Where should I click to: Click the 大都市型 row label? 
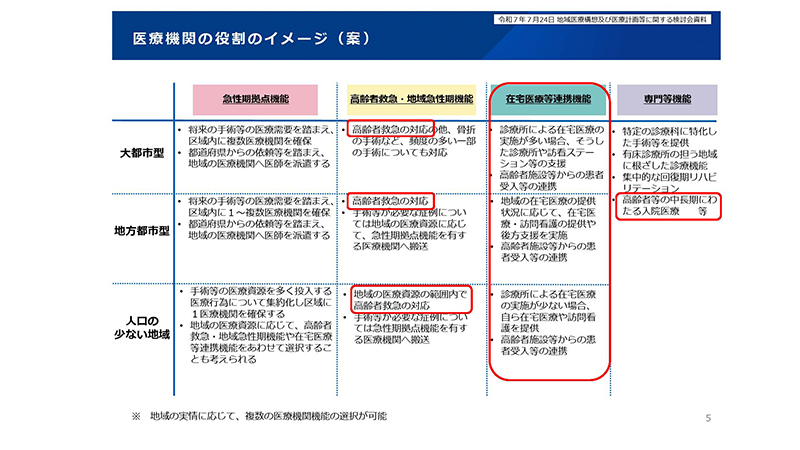click(x=142, y=155)
